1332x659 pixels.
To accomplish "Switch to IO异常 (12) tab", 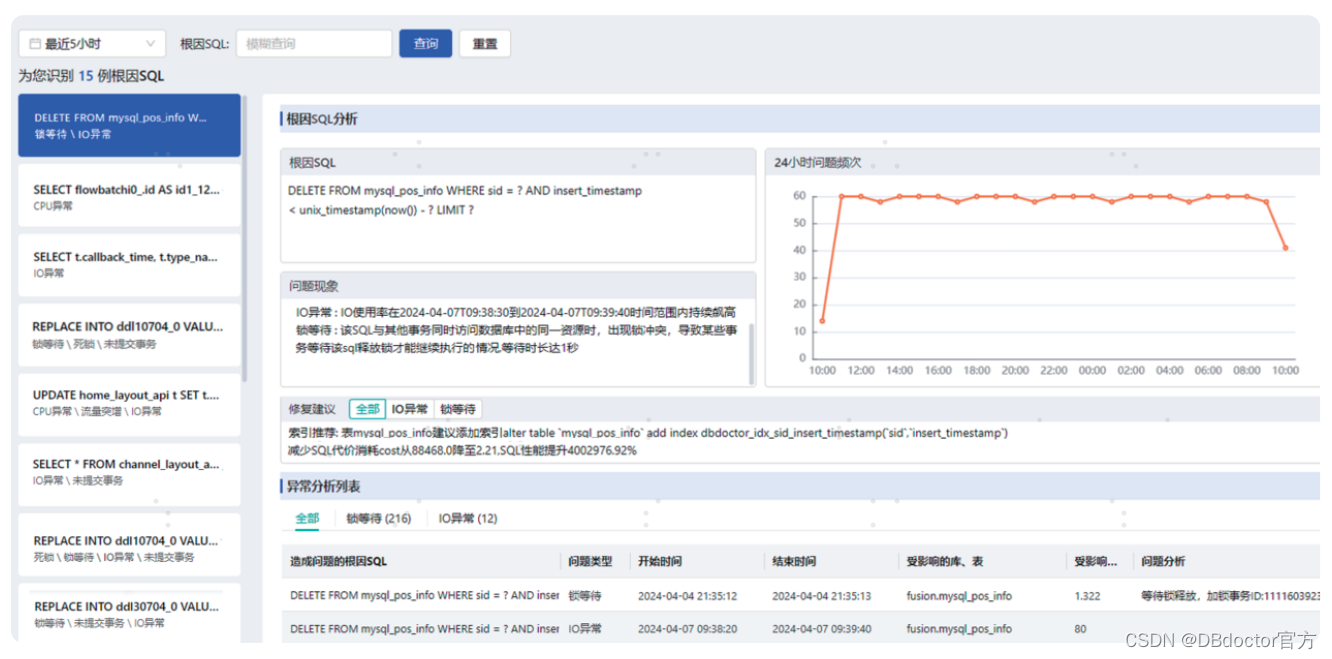I will 468,518.
